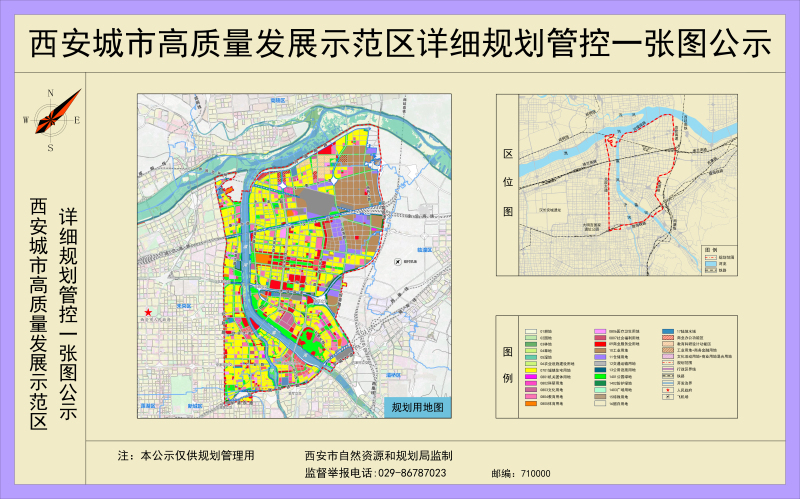Click the postal code 邮编：710000
800x499 pixels.
[x=521, y=473]
